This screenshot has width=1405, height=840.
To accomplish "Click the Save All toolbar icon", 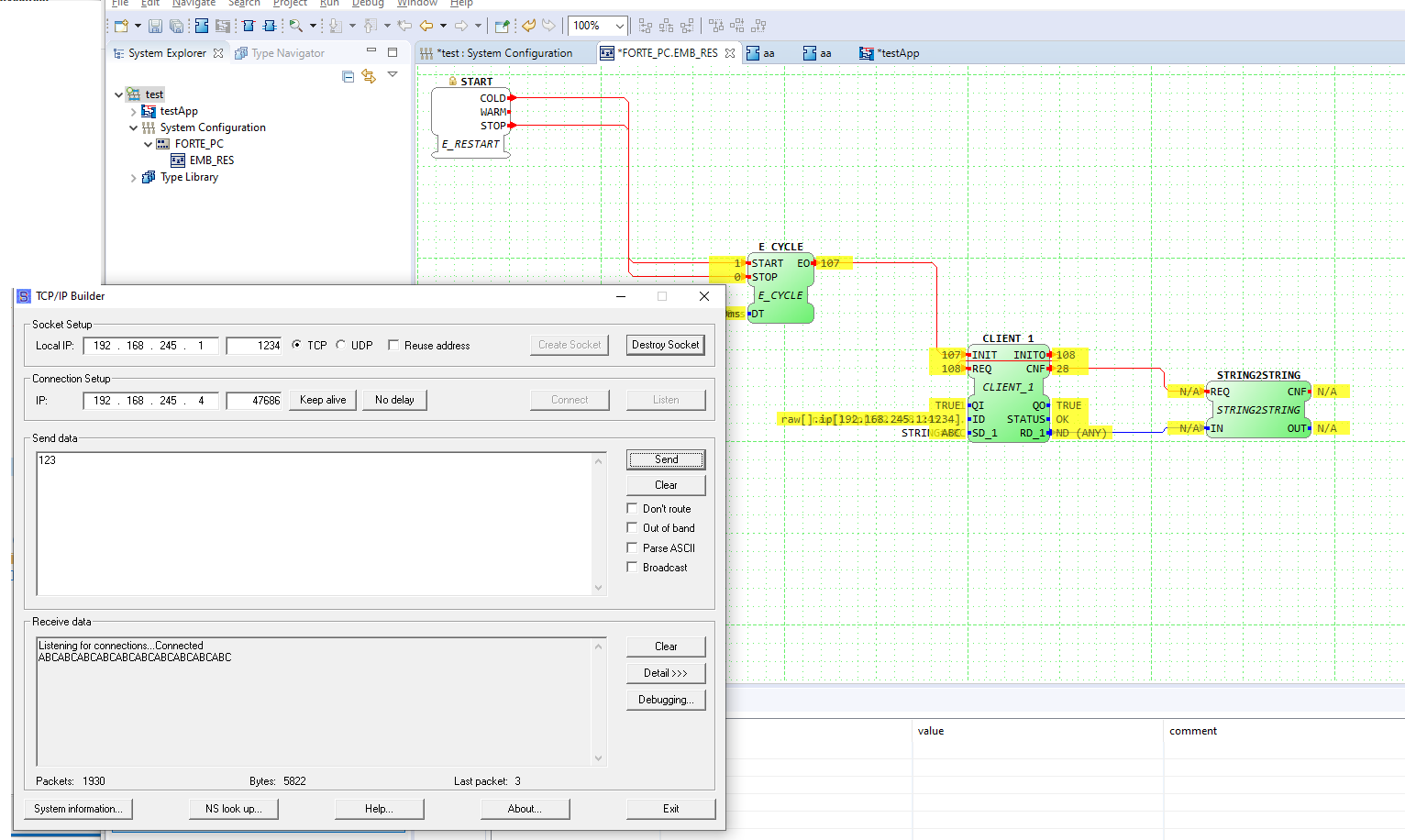I will pyautogui.click(x=176, y=26).
